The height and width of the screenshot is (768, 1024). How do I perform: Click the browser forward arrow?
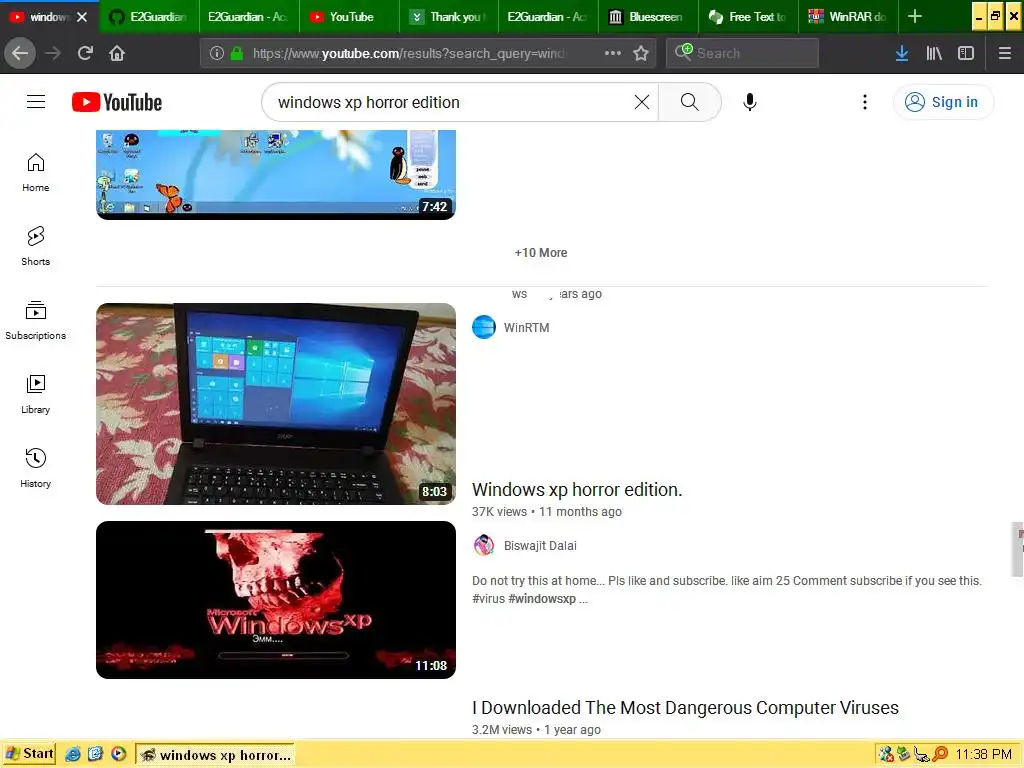[x=53, y=53]
